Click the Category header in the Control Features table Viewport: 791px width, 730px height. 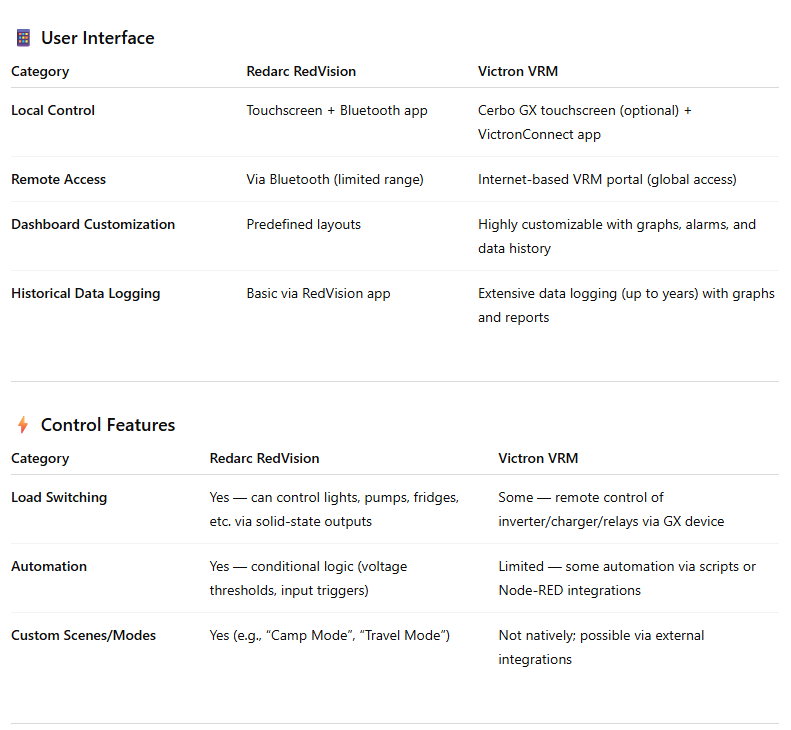tap(40, 458)
